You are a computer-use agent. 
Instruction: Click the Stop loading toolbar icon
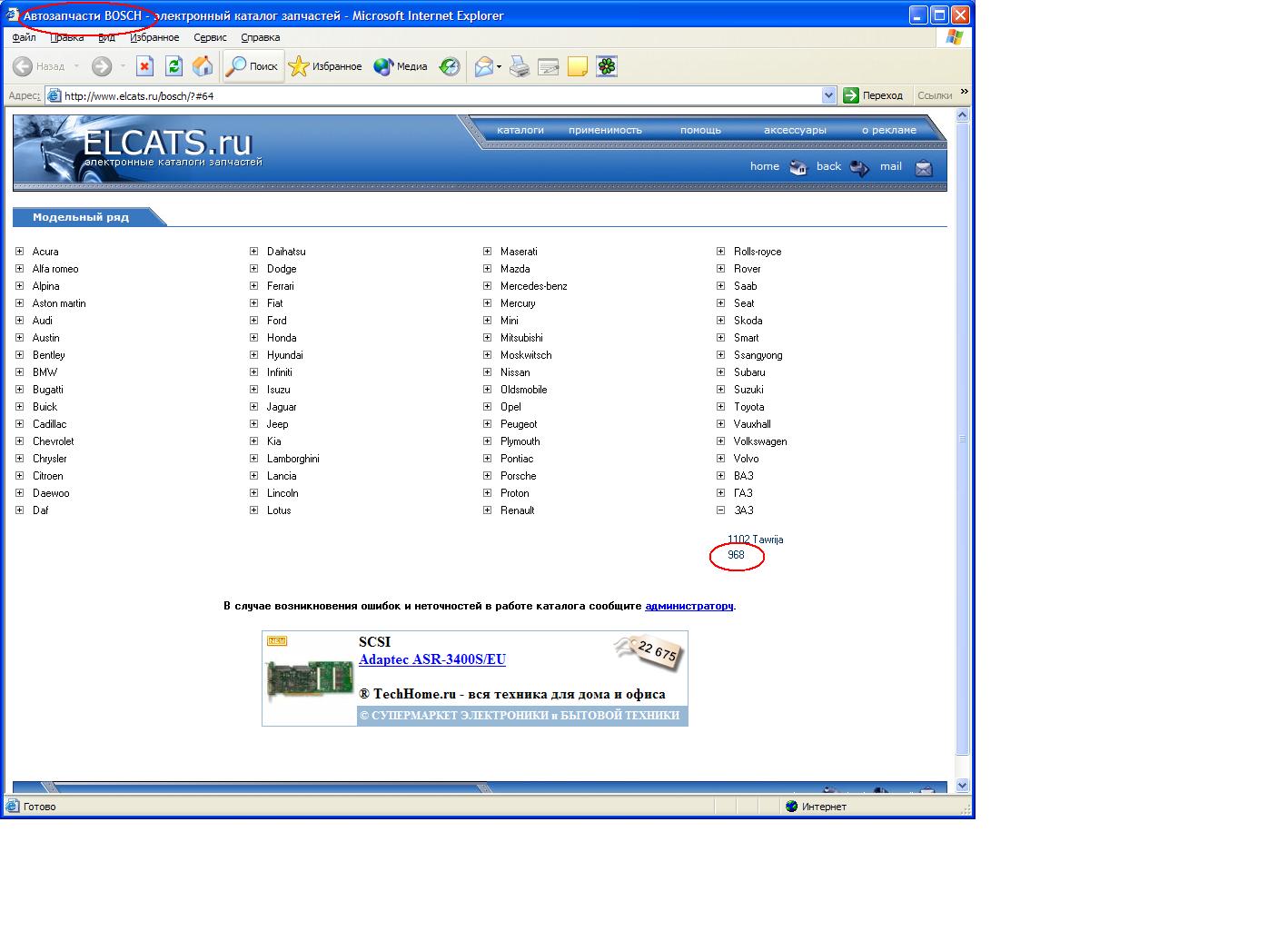point(144,66)
